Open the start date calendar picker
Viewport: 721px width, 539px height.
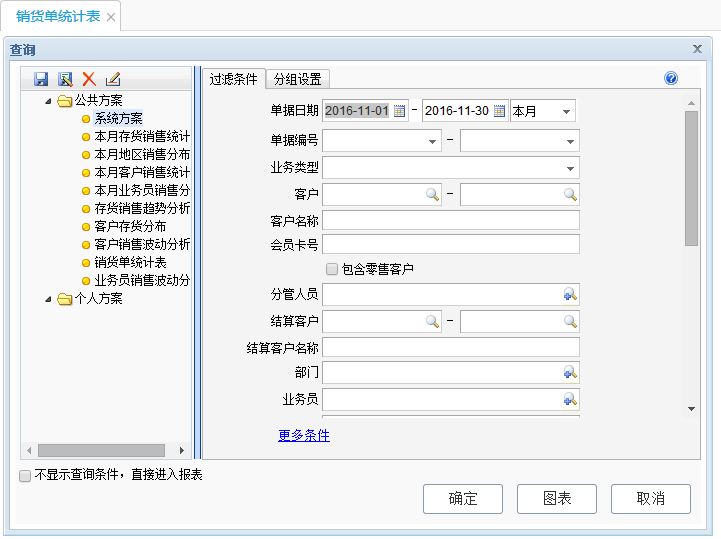point(400,111)
